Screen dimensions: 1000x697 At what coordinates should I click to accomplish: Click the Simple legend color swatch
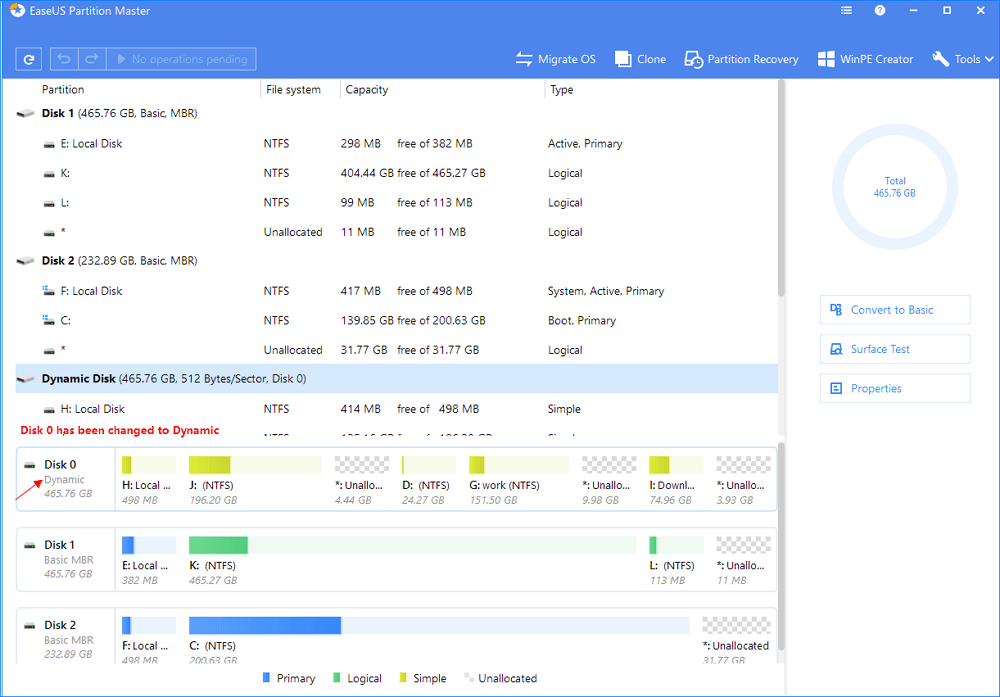pos(402,678)
